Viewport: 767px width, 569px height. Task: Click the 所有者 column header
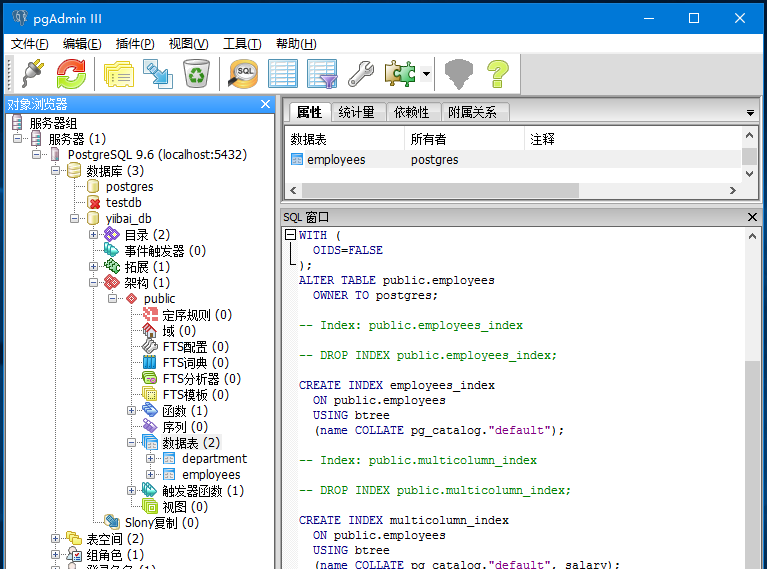click(465, 139)
